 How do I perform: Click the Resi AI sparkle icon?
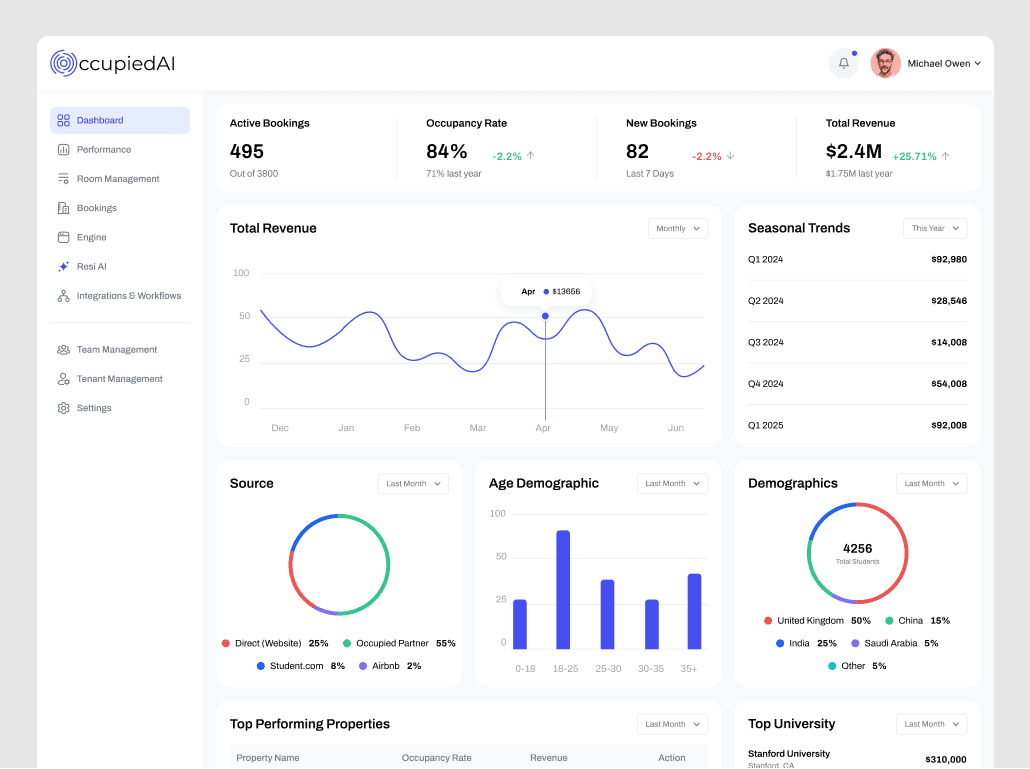click(x=64, y=267)
